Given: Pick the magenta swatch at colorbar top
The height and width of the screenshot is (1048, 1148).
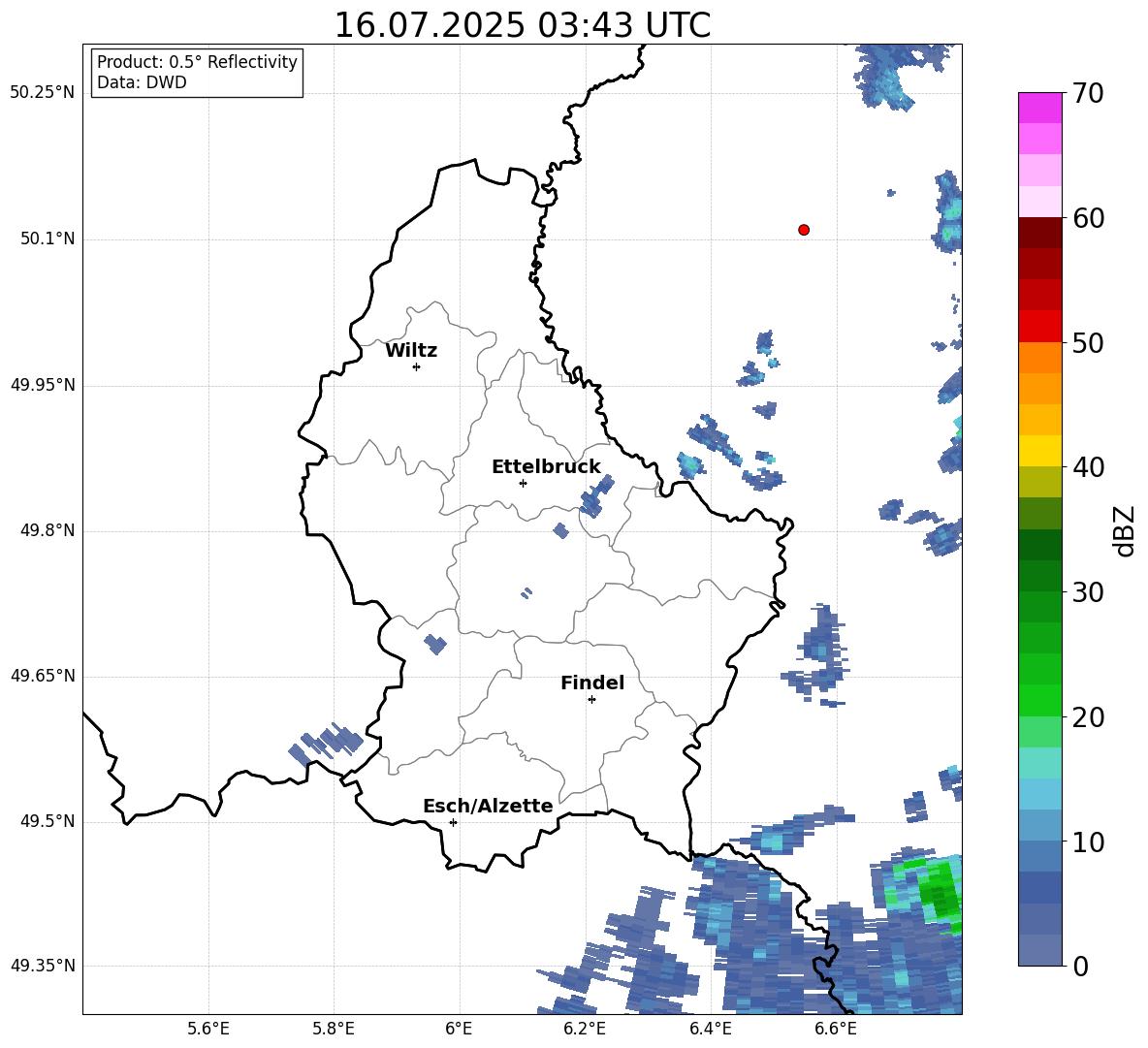Looking at the screenshot, I should (x=1039, y=108).
